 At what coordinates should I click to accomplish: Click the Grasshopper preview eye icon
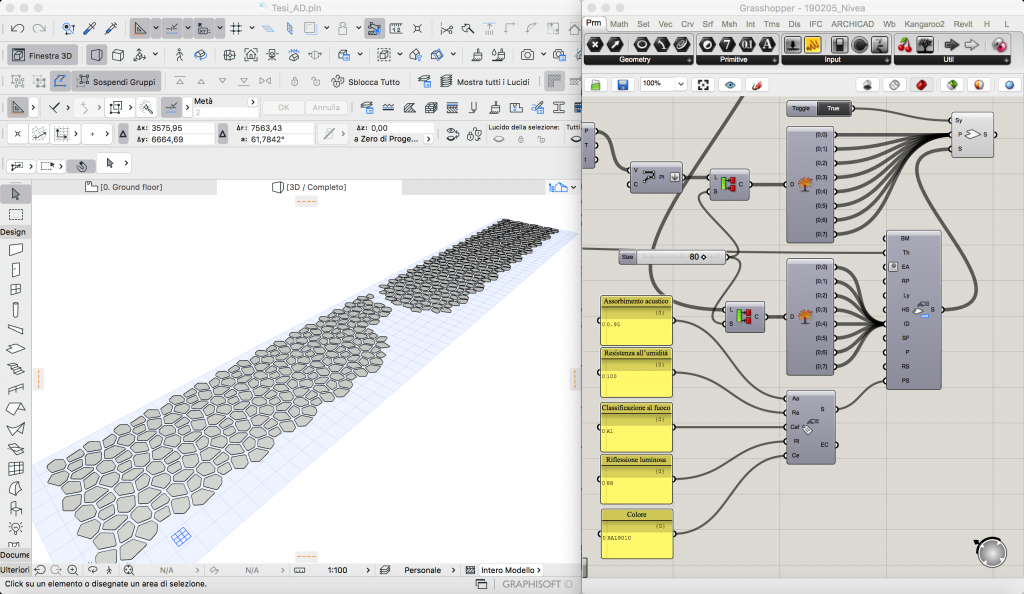pyautogui.click(x=730, y=85)
